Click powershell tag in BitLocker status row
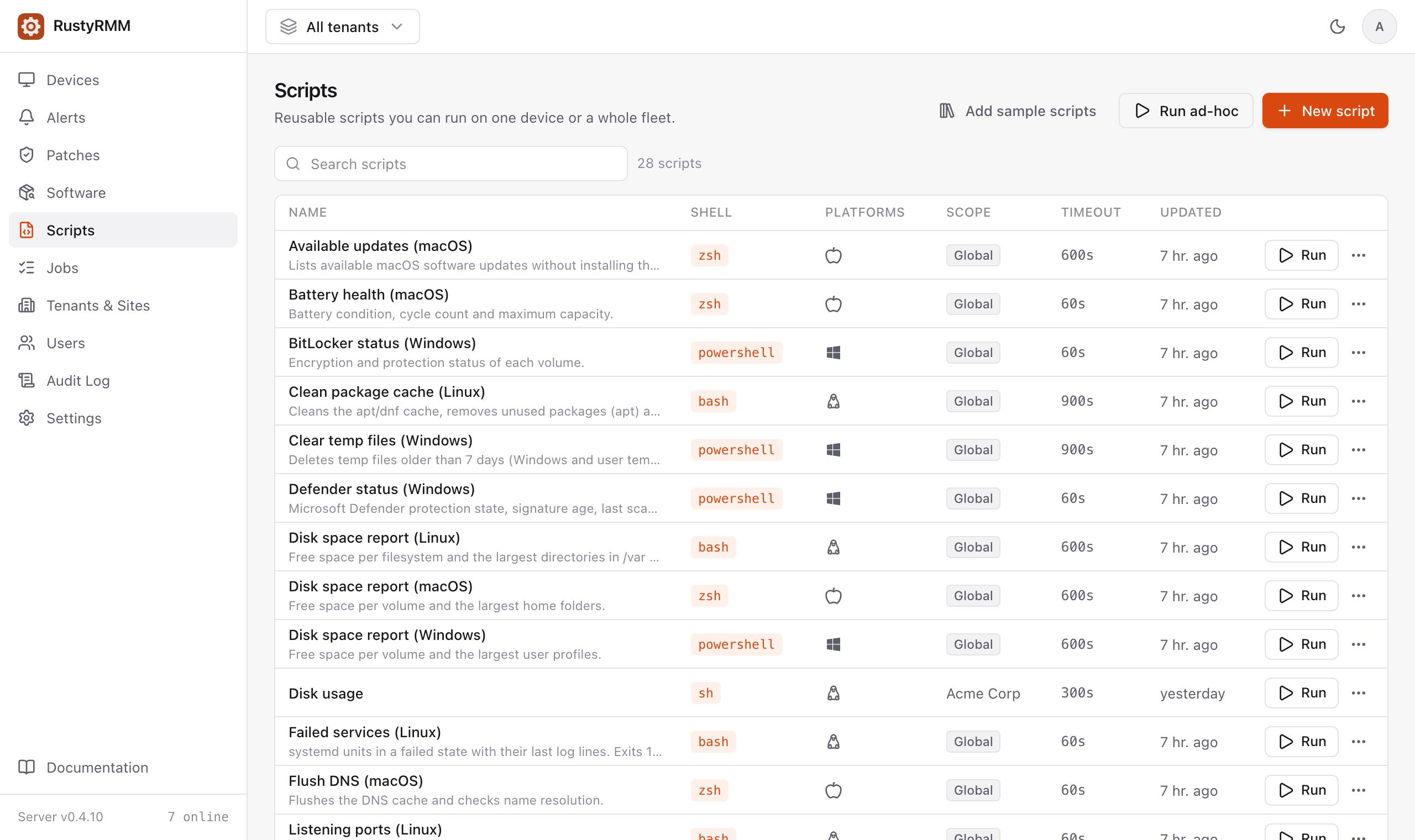The image size is (1415, 840). 736,353
